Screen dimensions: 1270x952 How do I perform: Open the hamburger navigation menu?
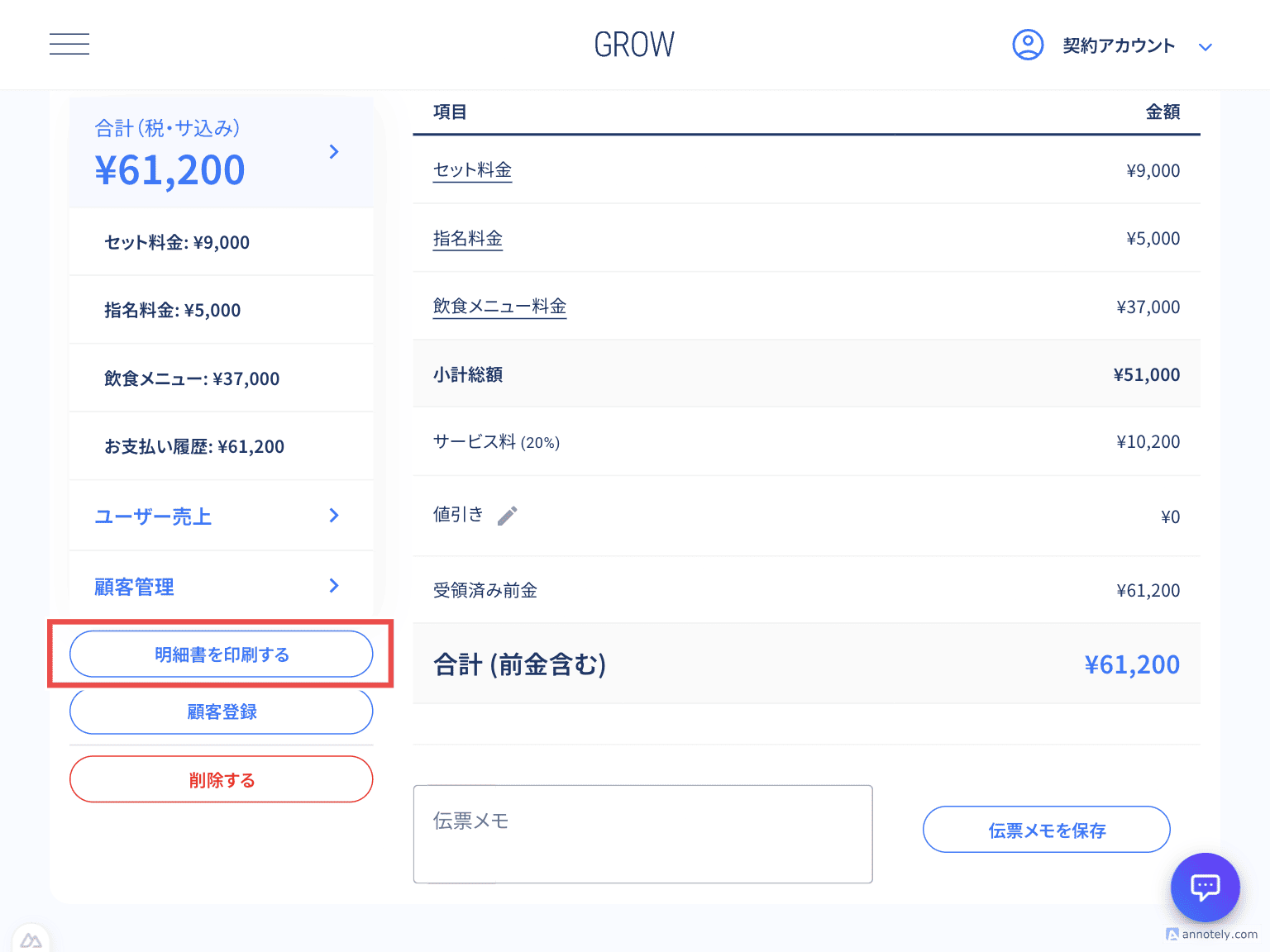pos(69,44)
